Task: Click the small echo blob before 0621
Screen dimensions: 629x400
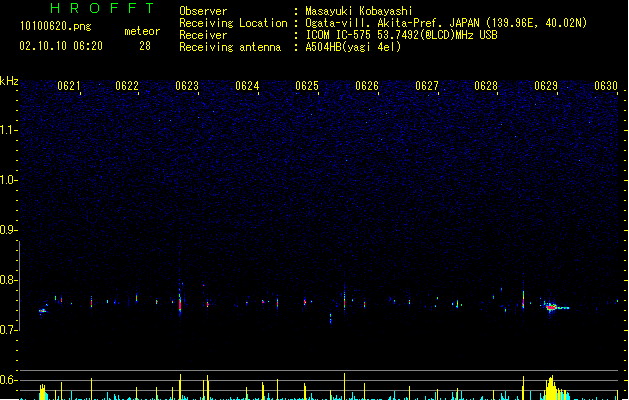Action: pos(43,311)
